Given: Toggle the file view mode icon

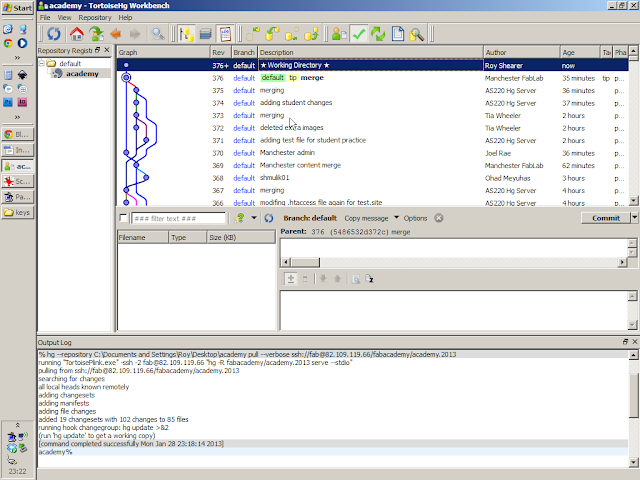Looking at the screenshot, I should pyautogui.click(x=305, y=279).
